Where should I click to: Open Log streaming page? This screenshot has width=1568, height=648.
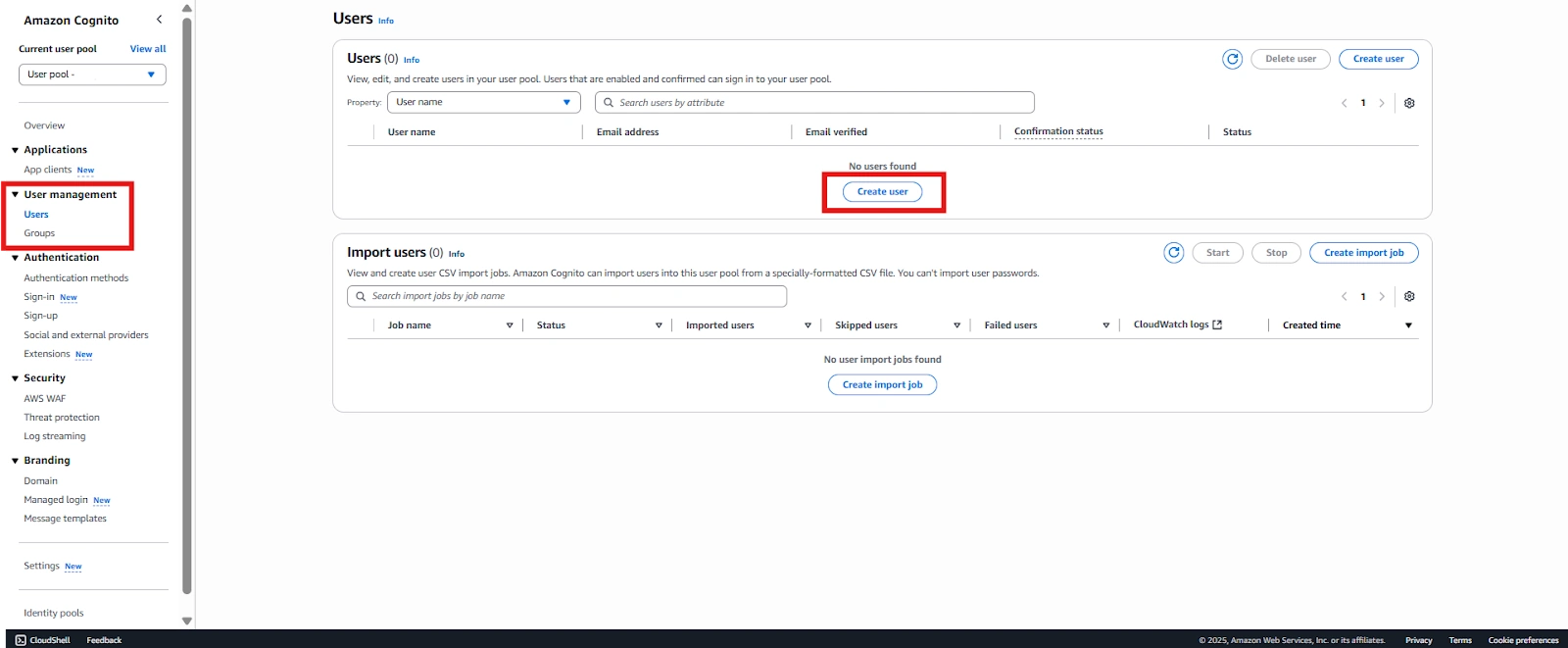(55, 436)
